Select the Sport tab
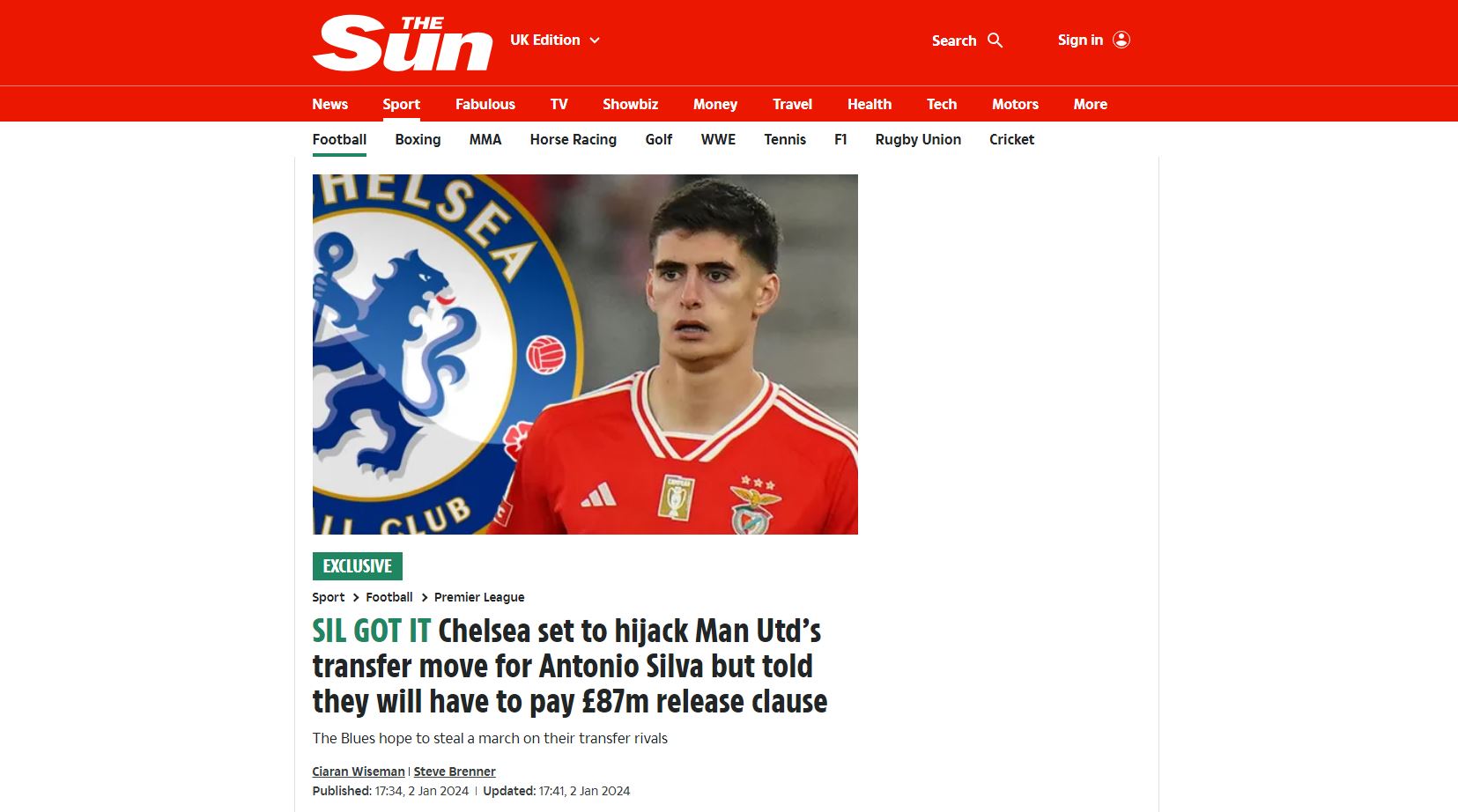 (x=401, y=104)
